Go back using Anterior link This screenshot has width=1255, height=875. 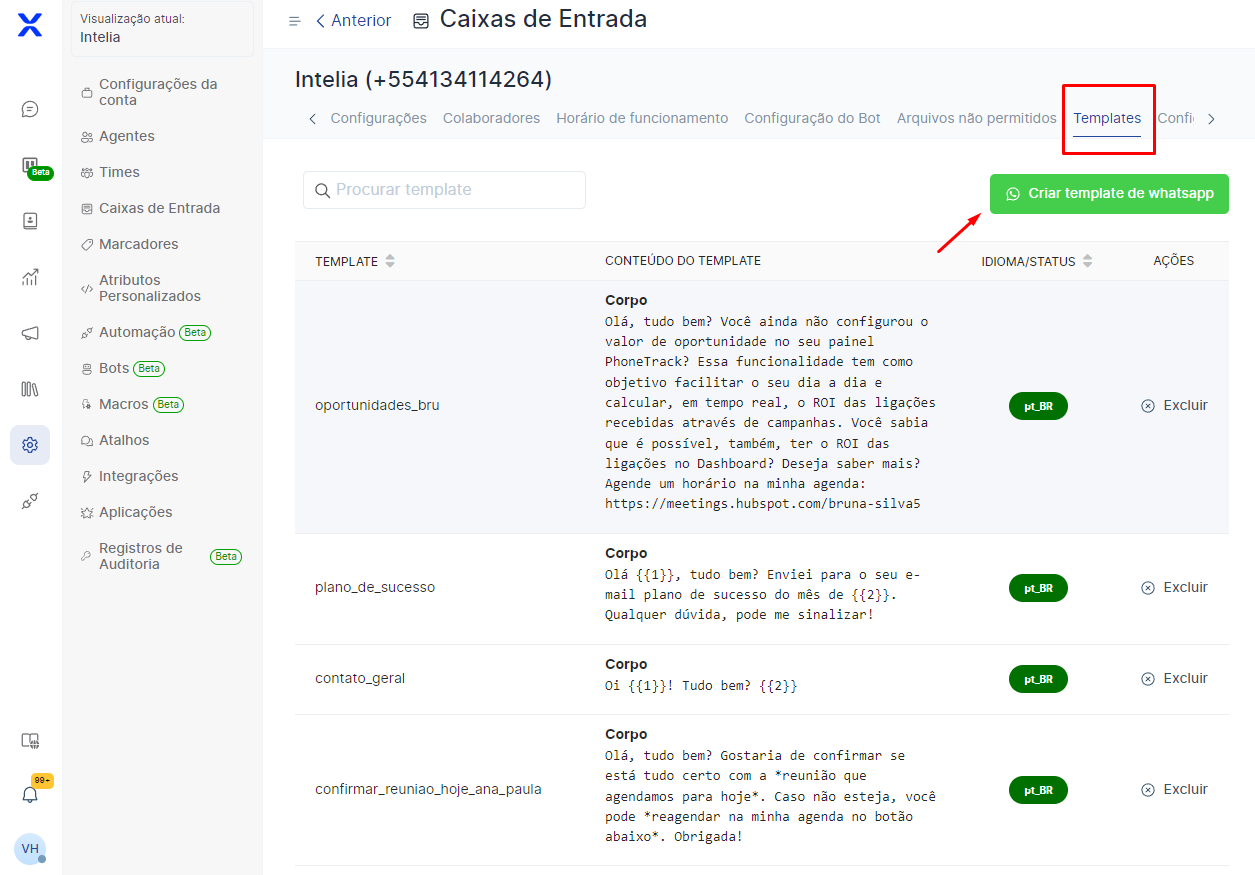[353, 21]
